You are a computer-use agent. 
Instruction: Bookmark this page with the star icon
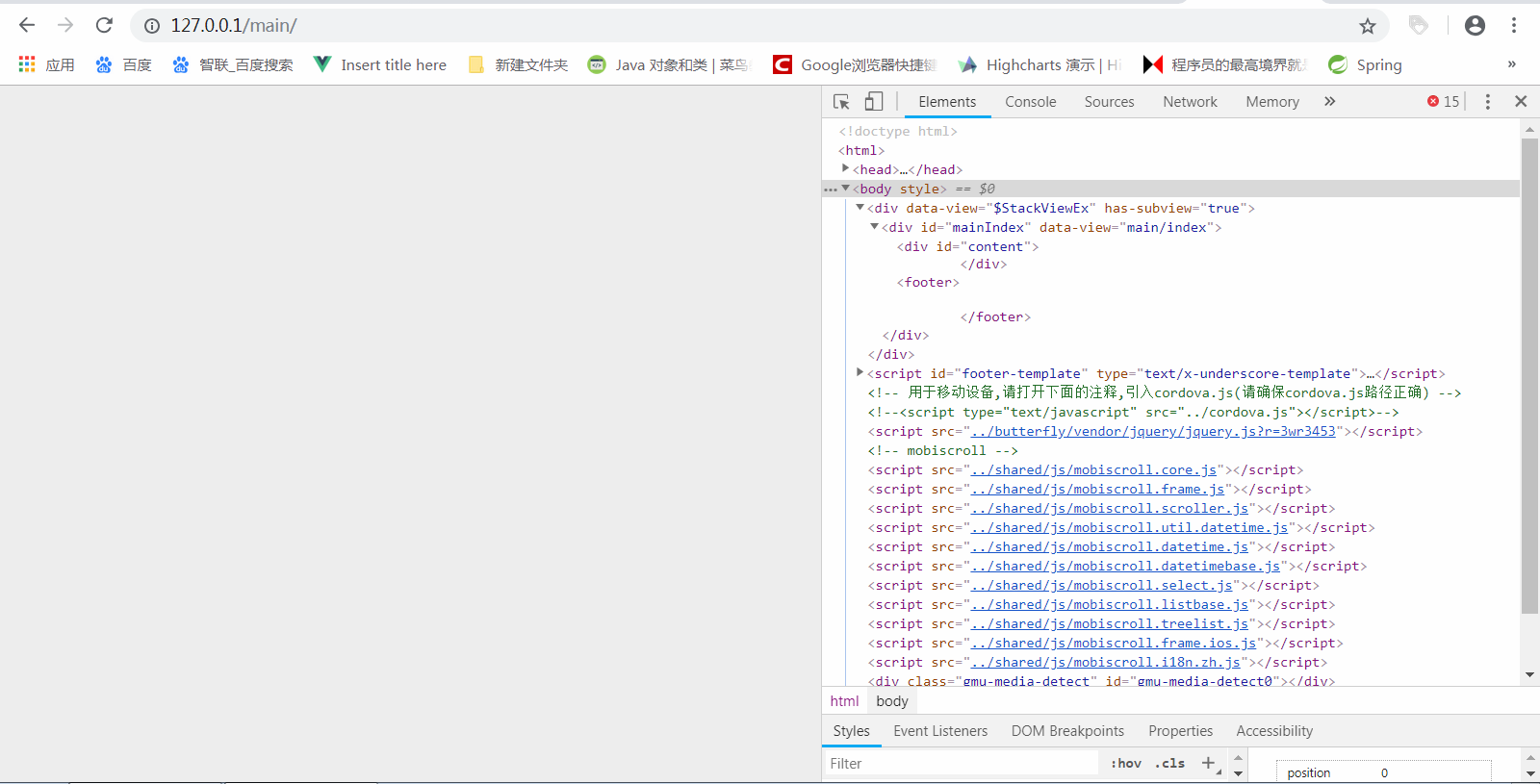[x=1368, y=26]
